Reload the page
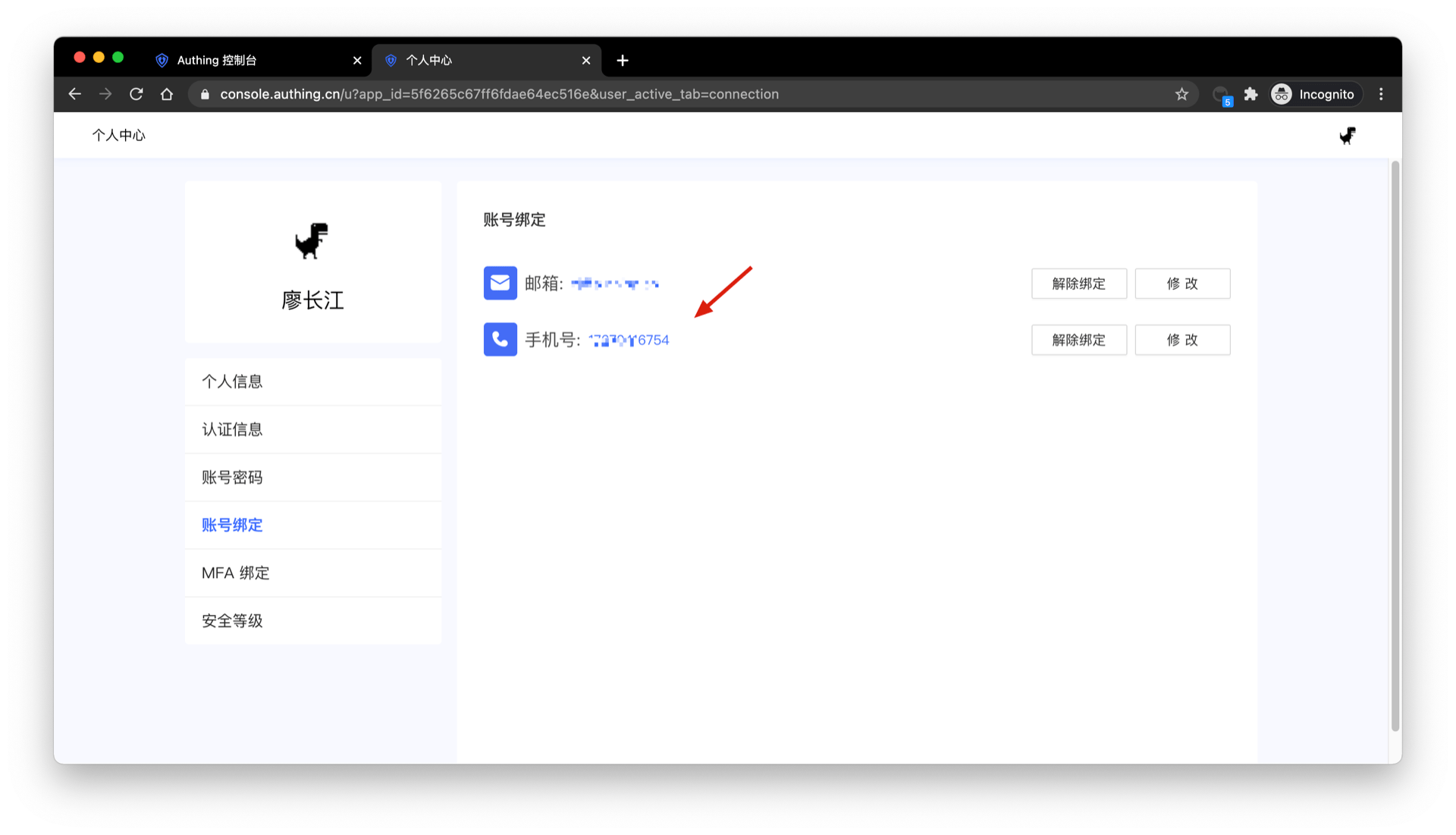1456x835 pixels. point(136,94)
